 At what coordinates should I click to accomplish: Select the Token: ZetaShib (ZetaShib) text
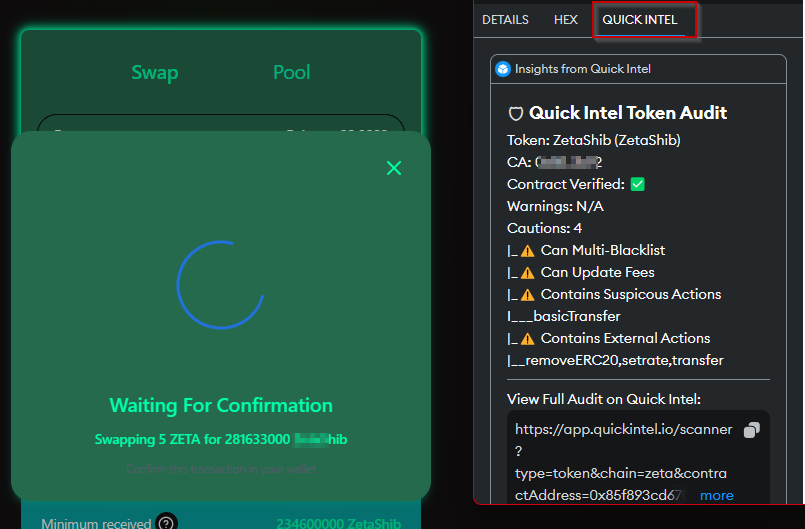coord(593,140)
